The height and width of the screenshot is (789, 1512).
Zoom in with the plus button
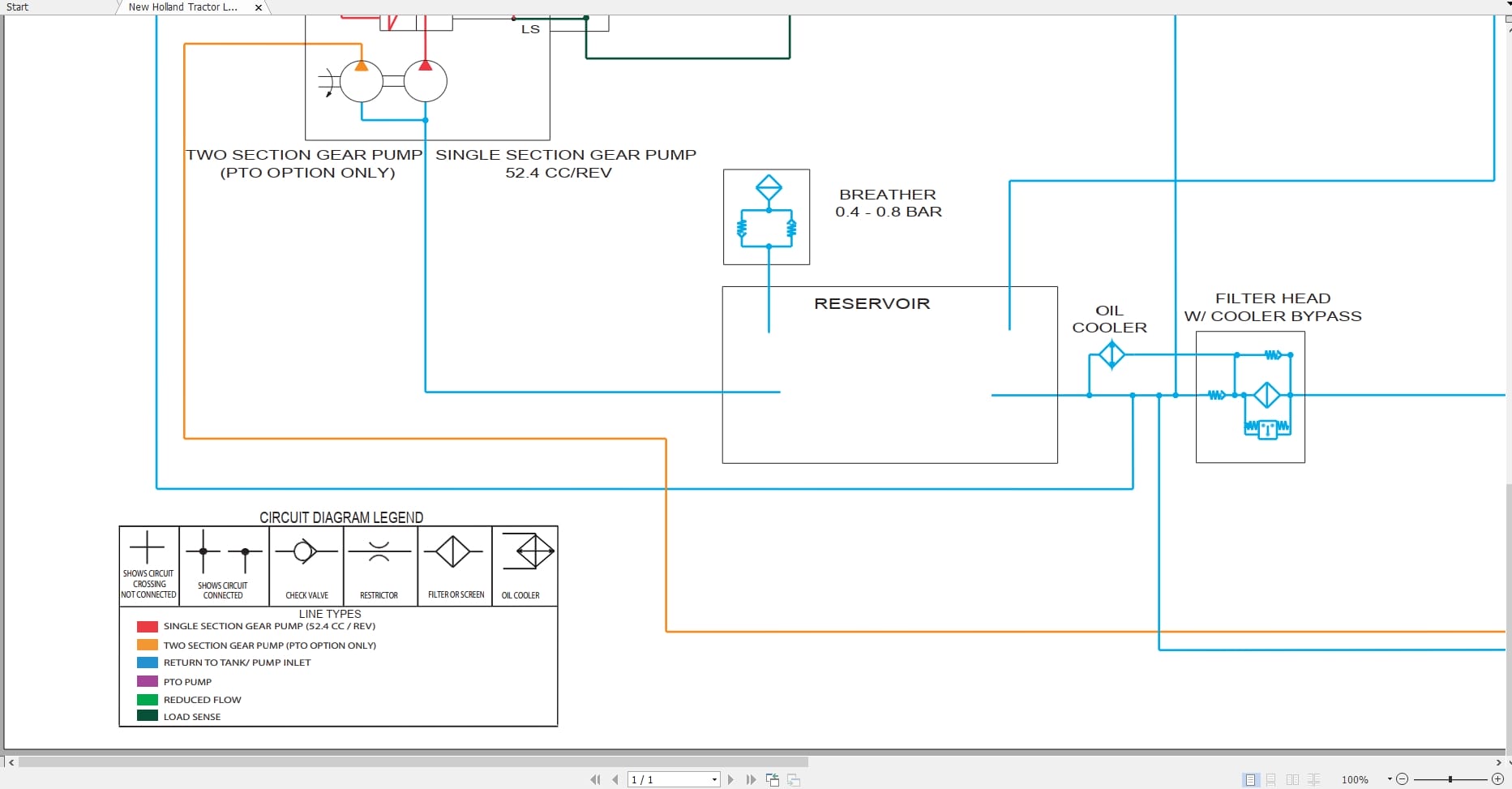[1497, 778]
